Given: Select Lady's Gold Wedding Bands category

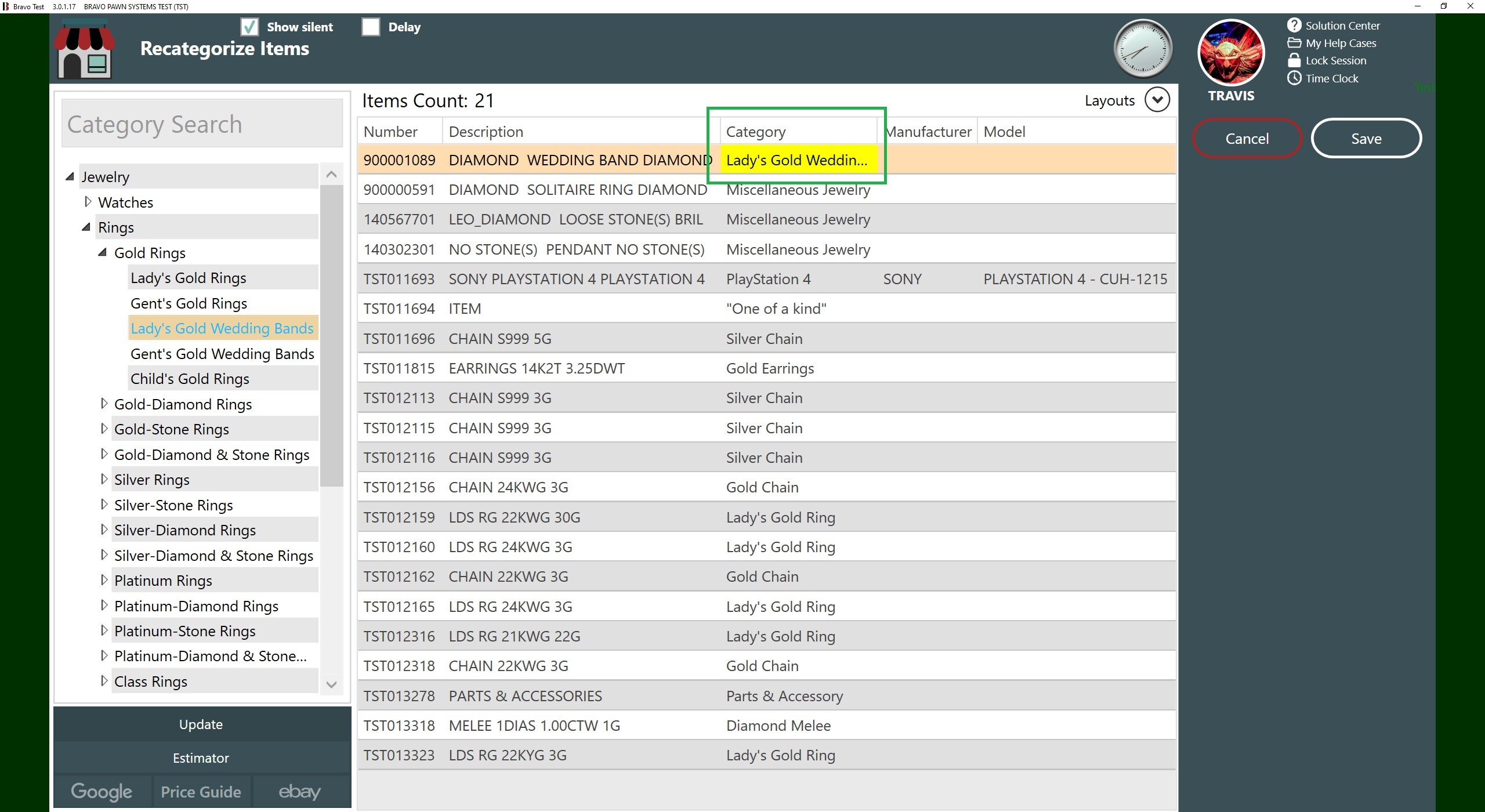Looking at the screenshot, I should [x=222, y=328].
